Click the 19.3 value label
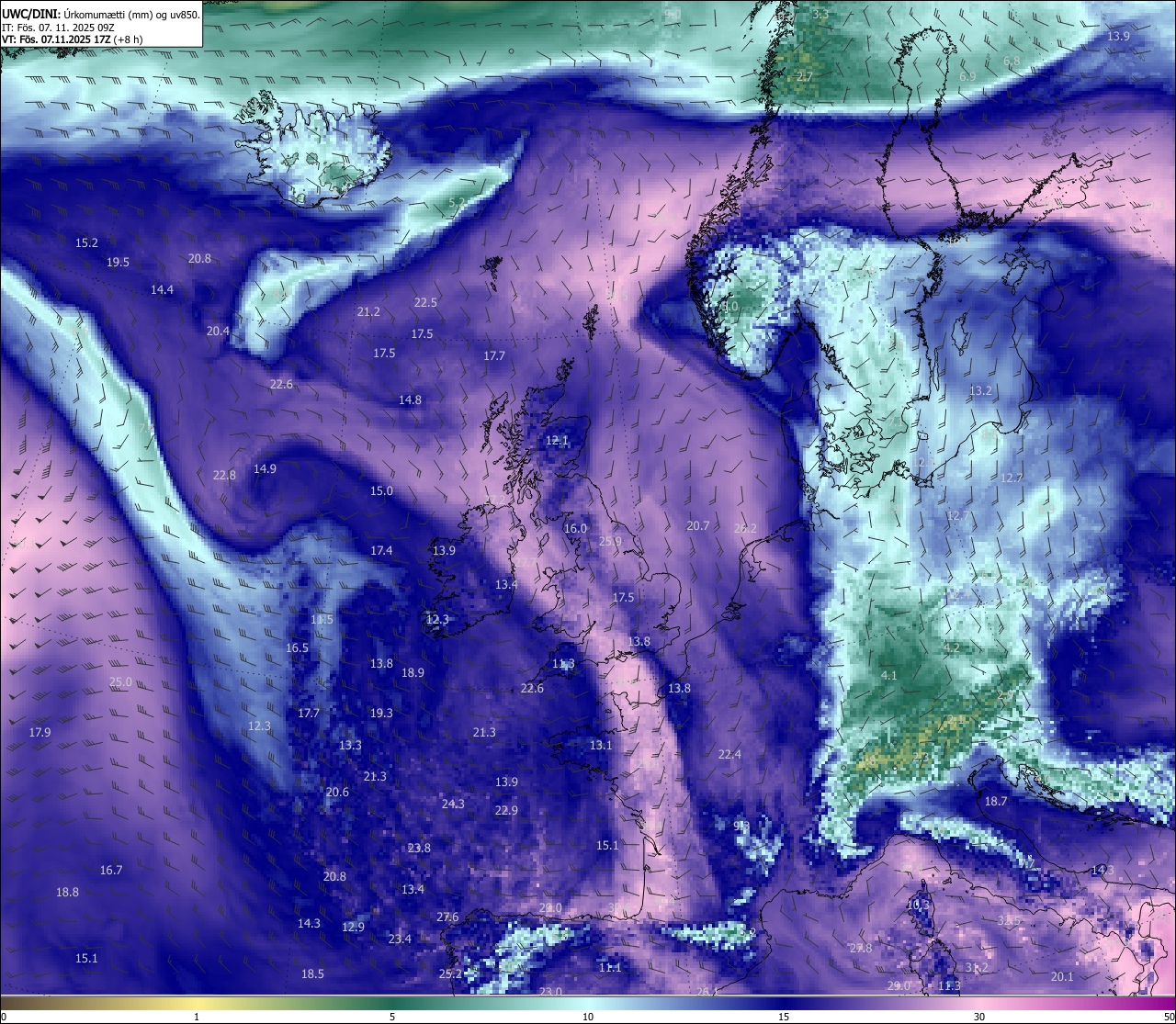Screen dimensions: 1176x1024 coord(381,714)
